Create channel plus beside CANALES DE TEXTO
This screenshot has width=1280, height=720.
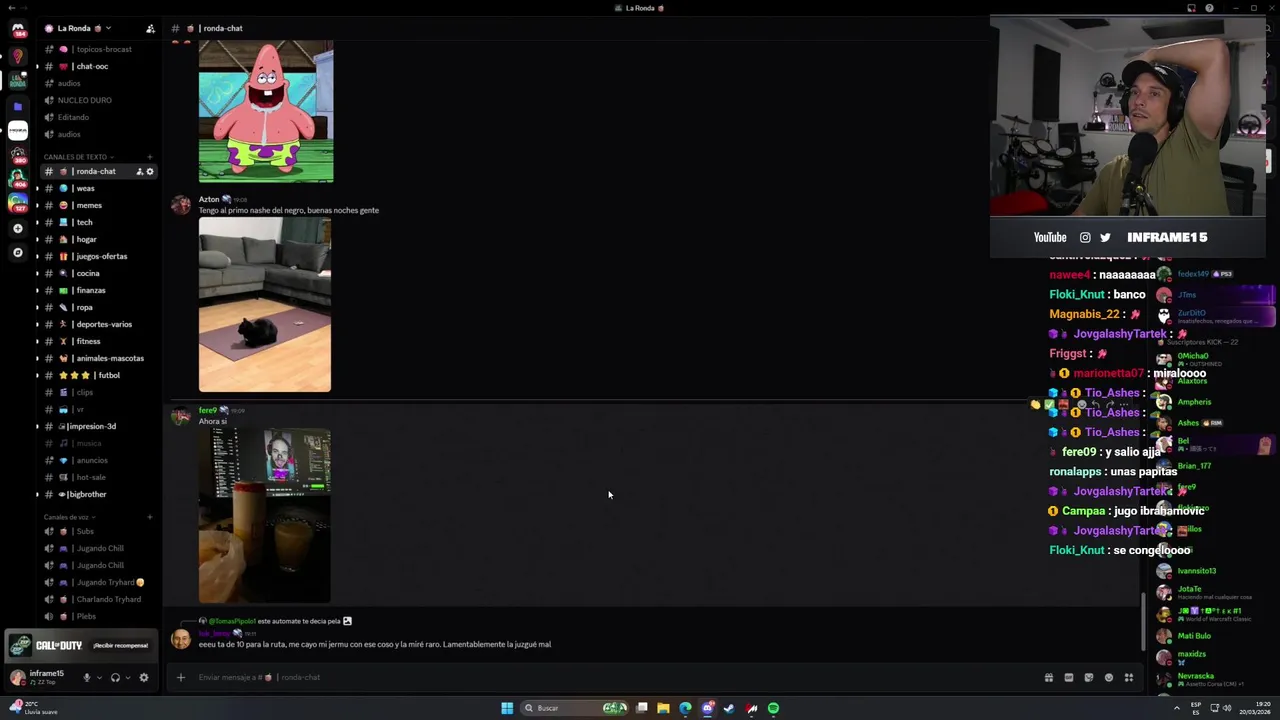pyautogui.click(x=150, y=157)
